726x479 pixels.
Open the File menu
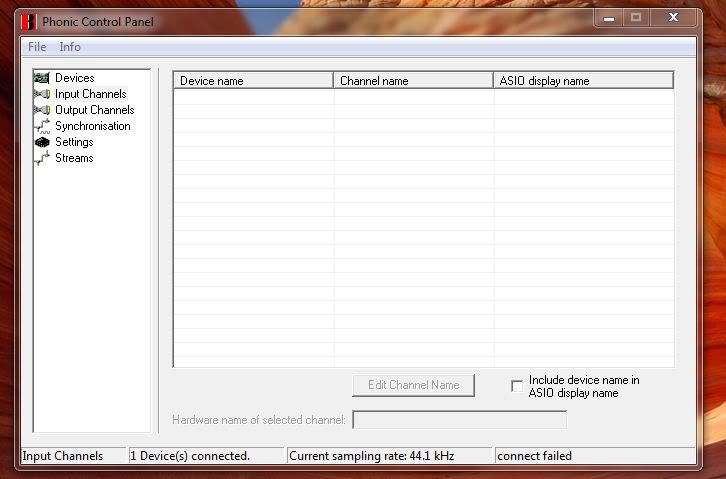pos(37,47)
